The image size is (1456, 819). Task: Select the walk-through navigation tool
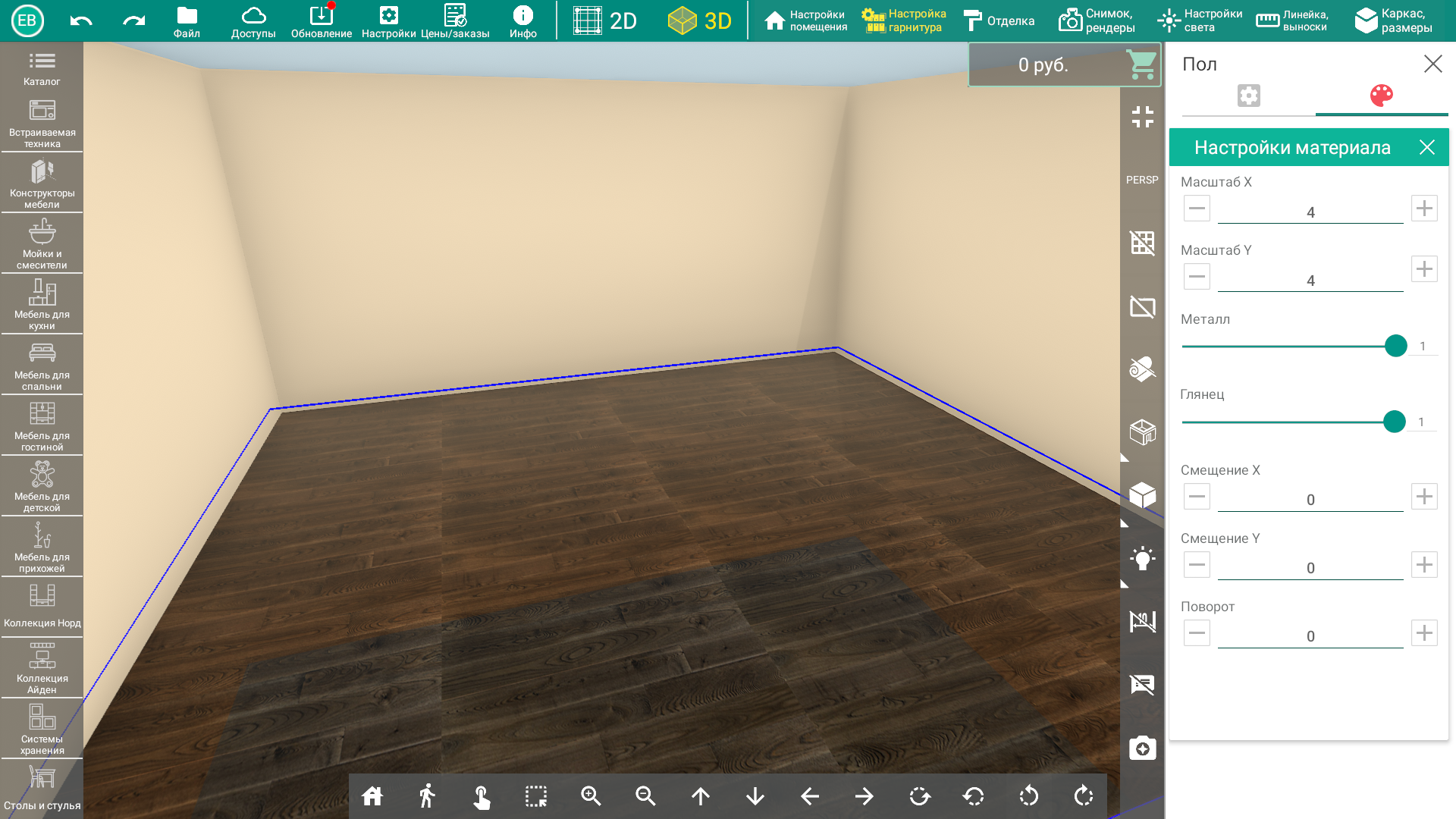pos(427,794)
